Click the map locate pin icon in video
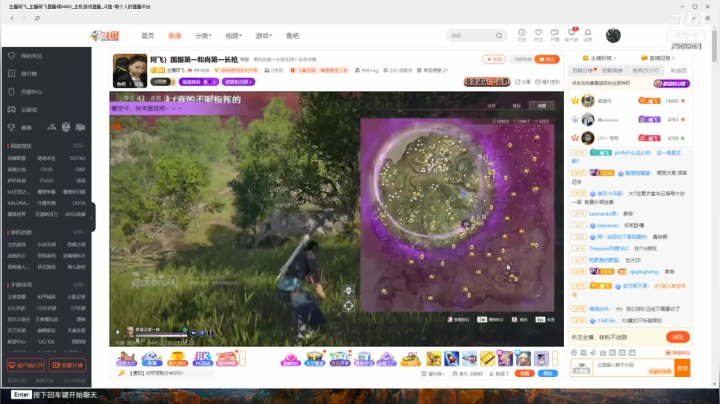The image size is (720, 404). coord(349,291)
